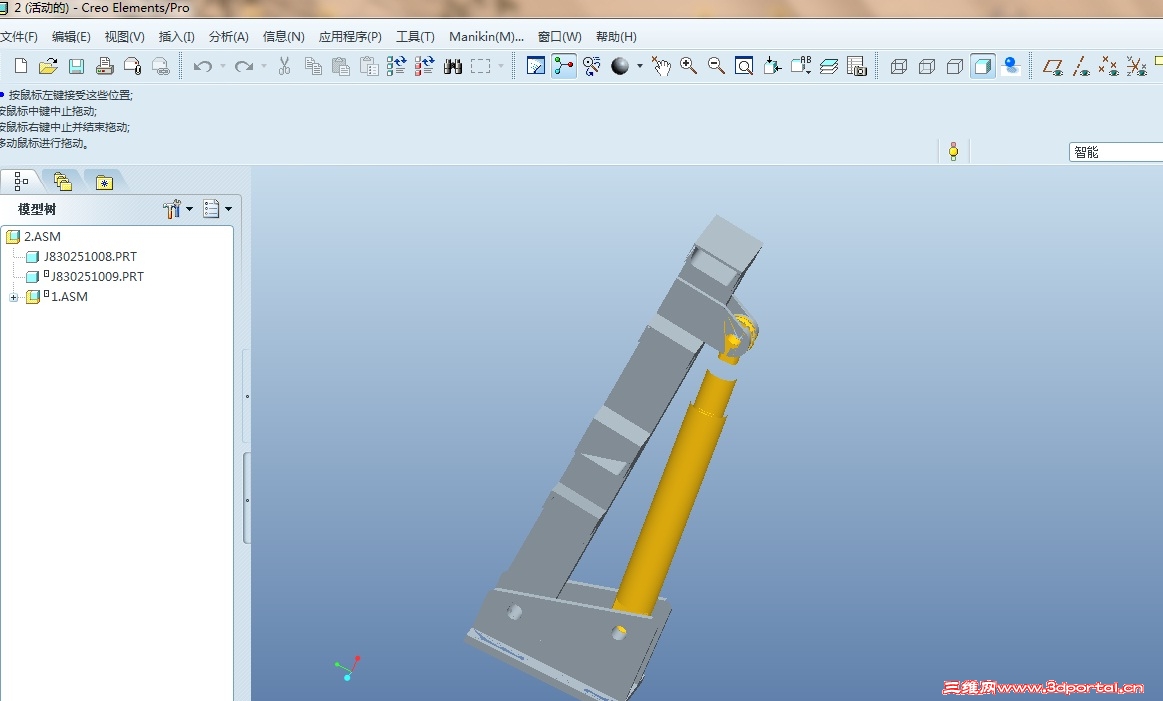Image resolution: width=1163 pixels, height=701 pixels.
Task: Open the 信息(N) menu
Action: click(x=283, y=36)
